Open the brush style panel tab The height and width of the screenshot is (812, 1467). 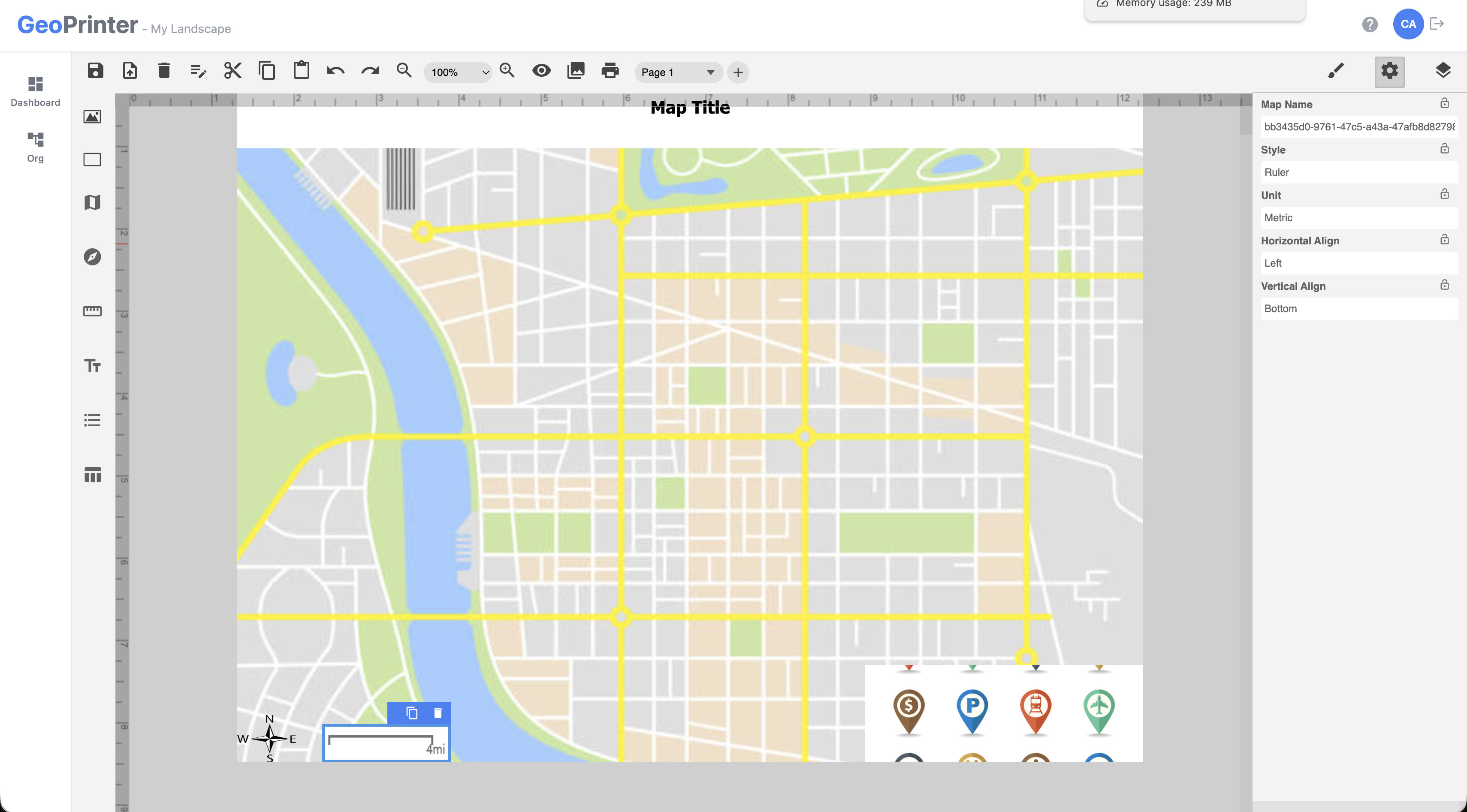pos(1335,71)
